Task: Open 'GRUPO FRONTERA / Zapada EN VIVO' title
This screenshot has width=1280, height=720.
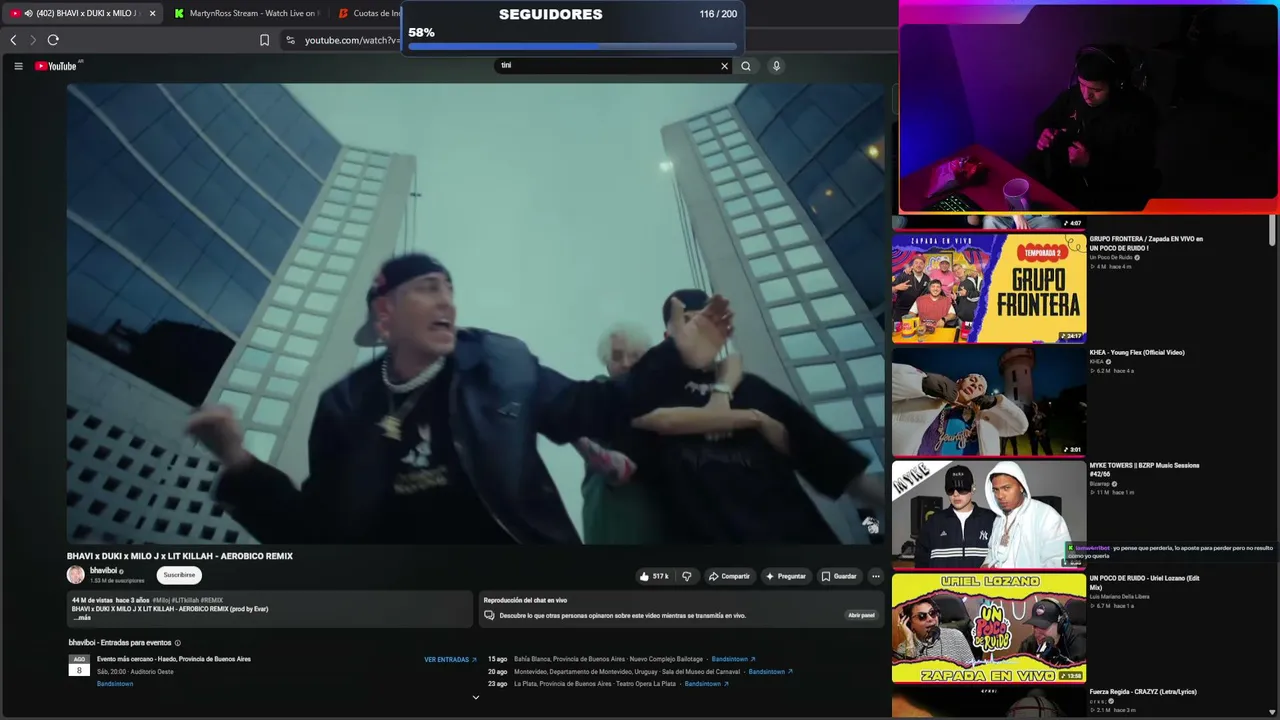Action: 1146,243
